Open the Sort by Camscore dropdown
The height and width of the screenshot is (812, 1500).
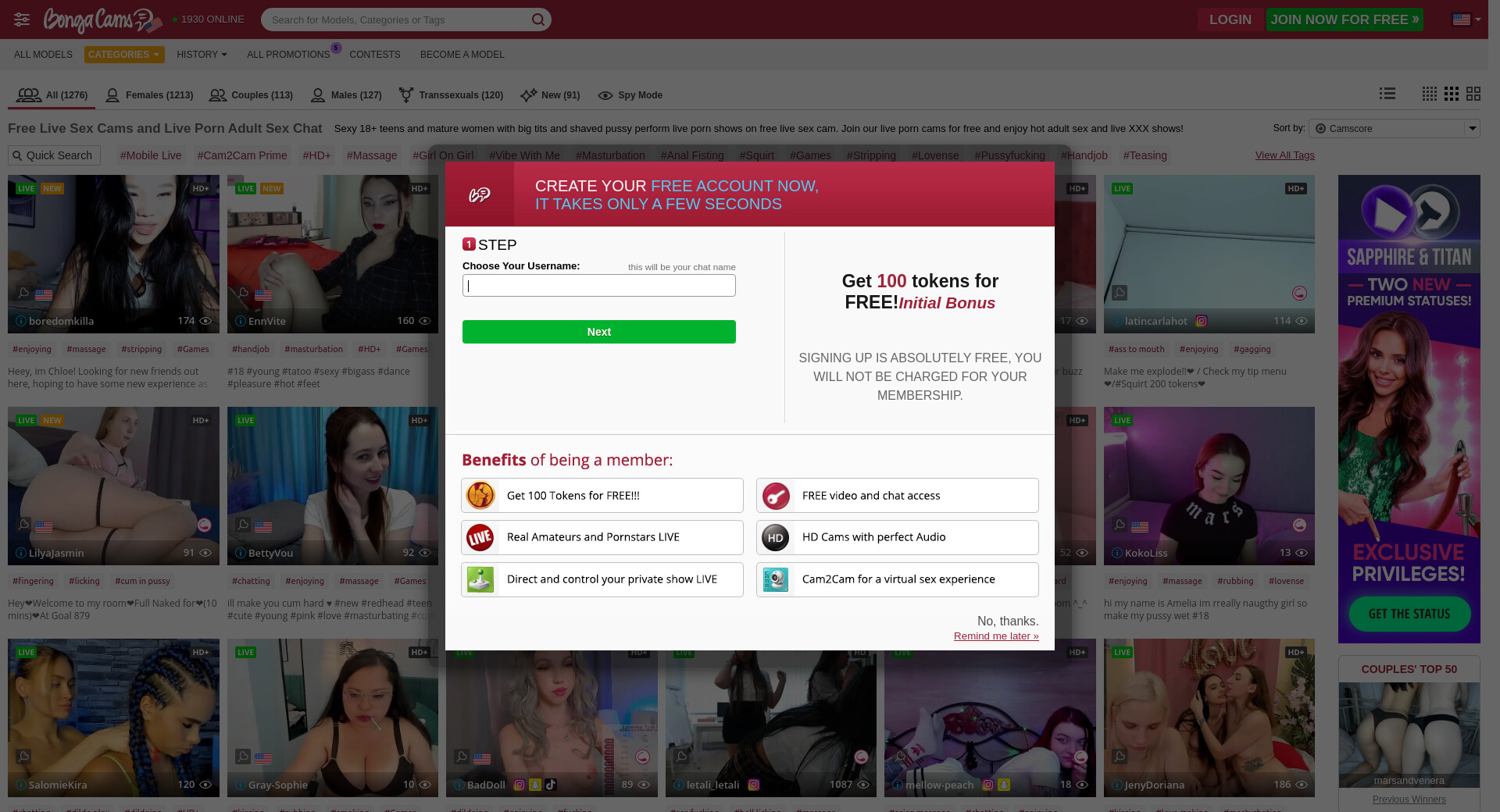(1394, 128)
